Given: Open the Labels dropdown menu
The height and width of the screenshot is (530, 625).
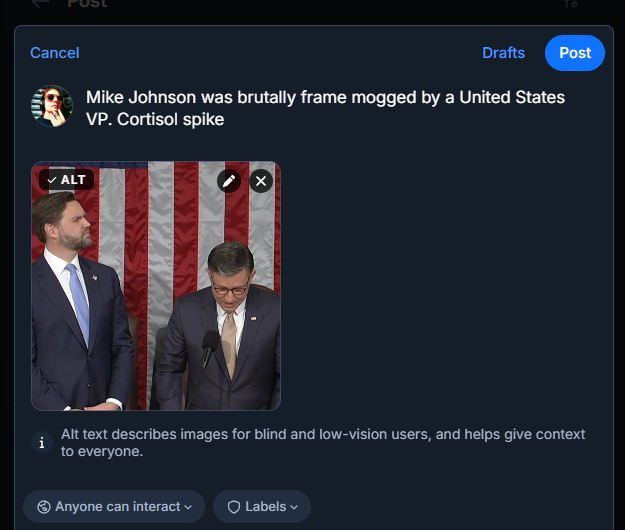Looking at the screenshot, I should pos(262,507).
